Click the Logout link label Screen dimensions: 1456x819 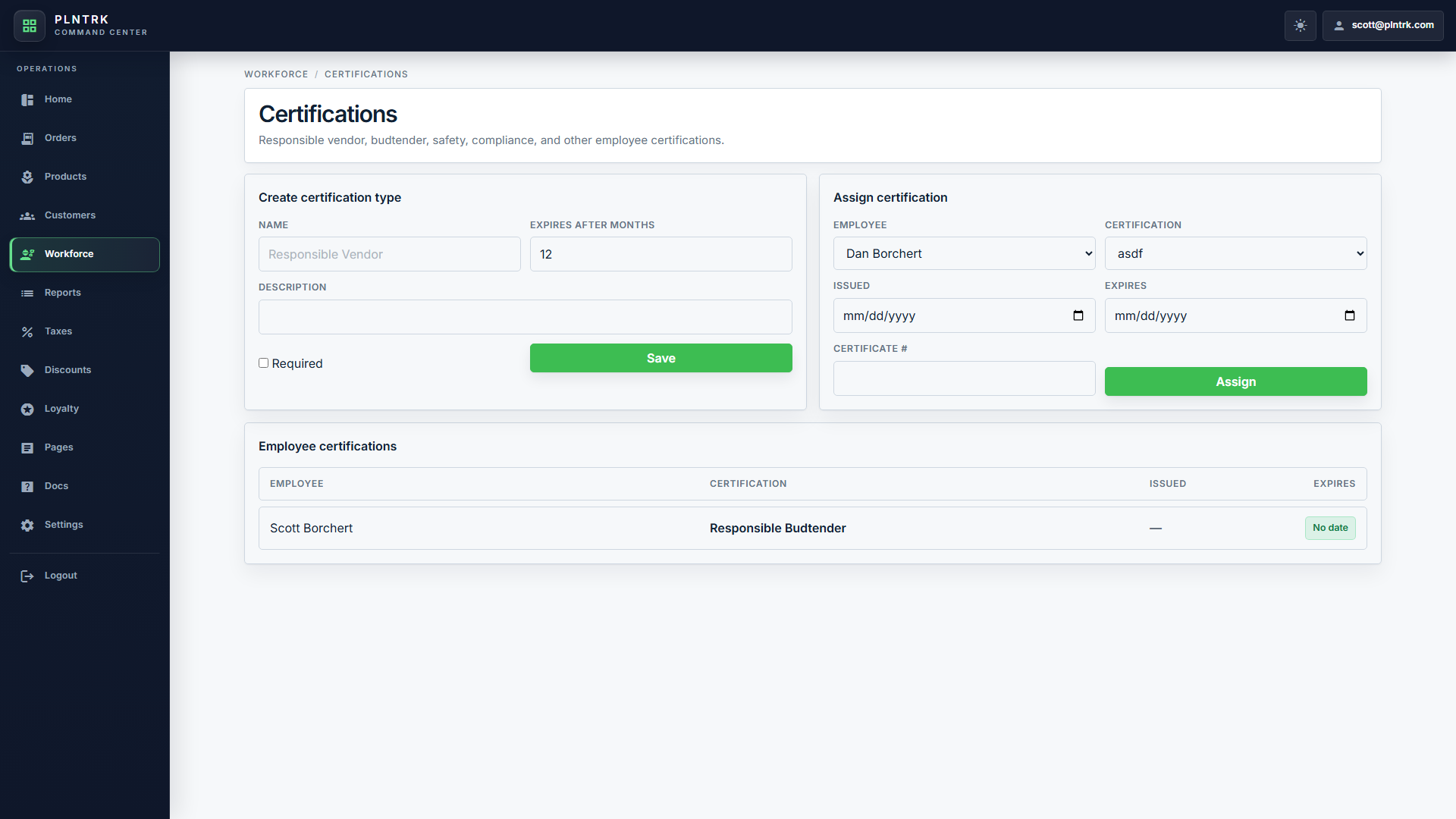(61, 576)
